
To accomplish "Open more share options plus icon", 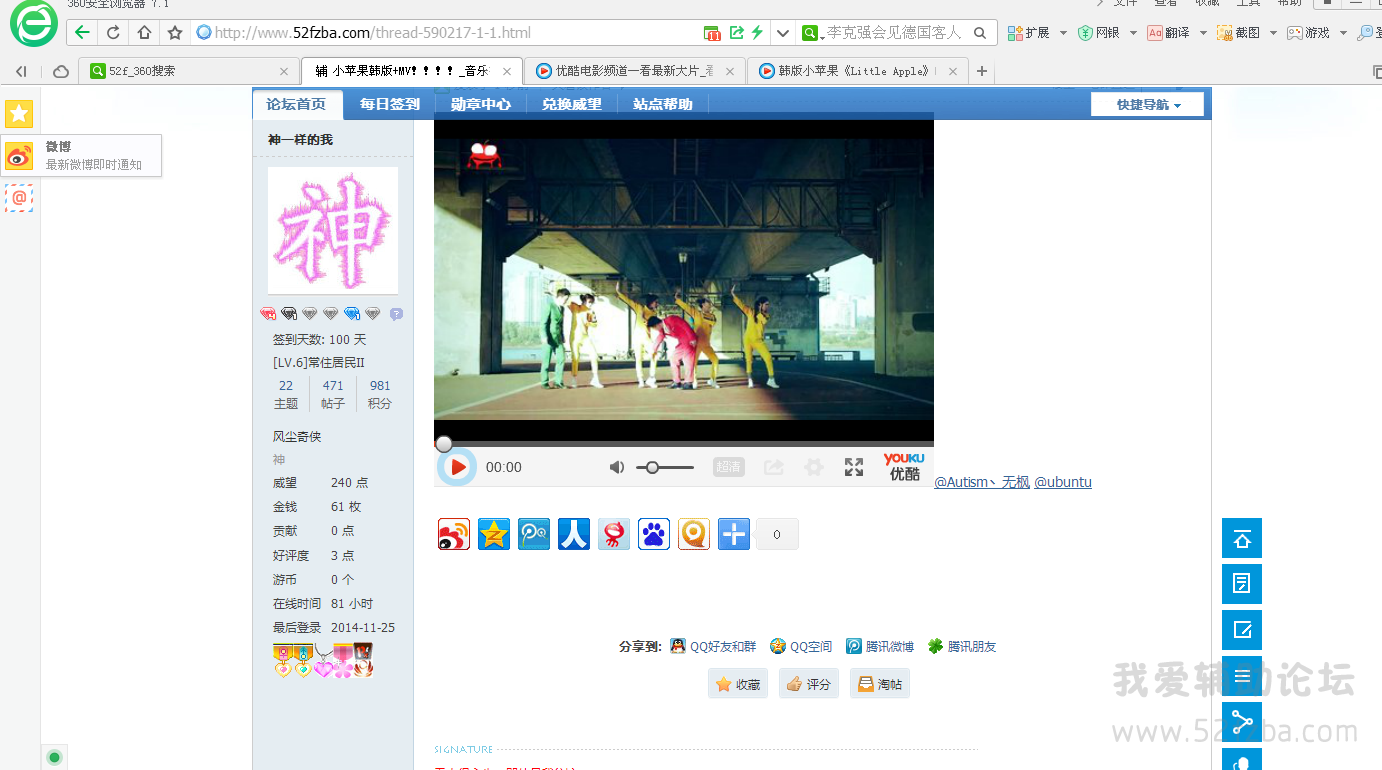I will [734, 534].
